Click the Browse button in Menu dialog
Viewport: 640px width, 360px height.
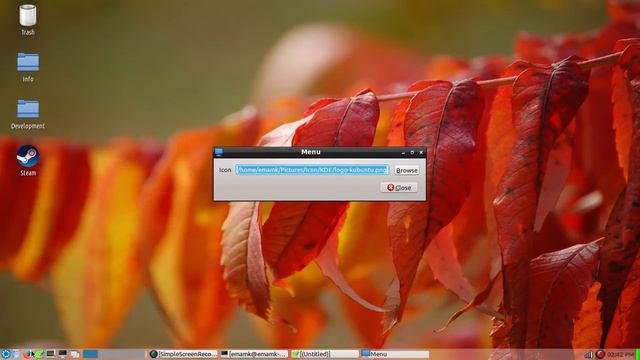tap(407, 170)
